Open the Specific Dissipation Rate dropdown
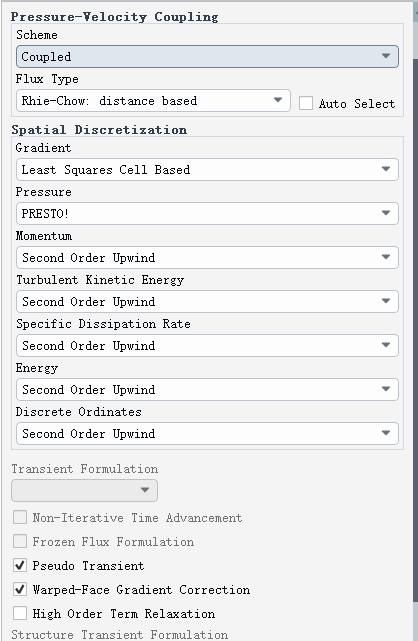The height and width of the screenshot is (641, 418). coord(207,346)
